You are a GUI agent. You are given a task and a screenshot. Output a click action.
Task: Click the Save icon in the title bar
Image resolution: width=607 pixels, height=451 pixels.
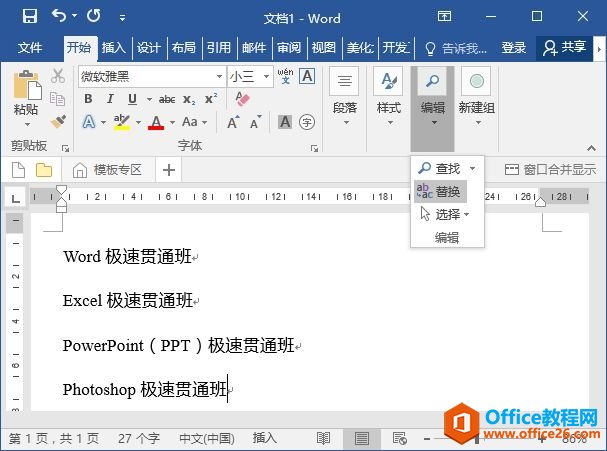point(29,16)
